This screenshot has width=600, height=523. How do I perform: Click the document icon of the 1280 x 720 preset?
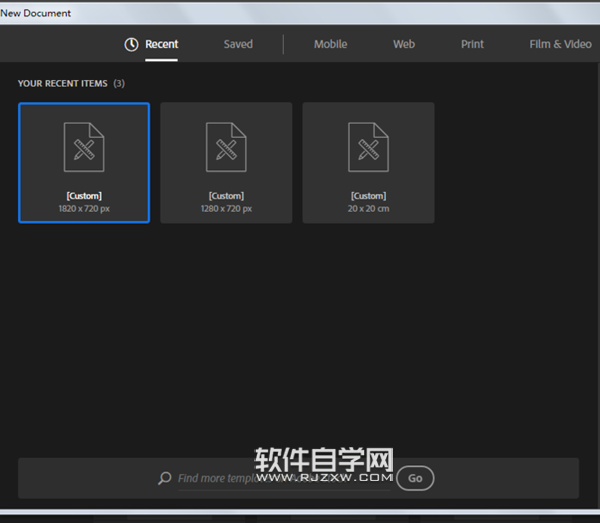click(x=226, y=147)
